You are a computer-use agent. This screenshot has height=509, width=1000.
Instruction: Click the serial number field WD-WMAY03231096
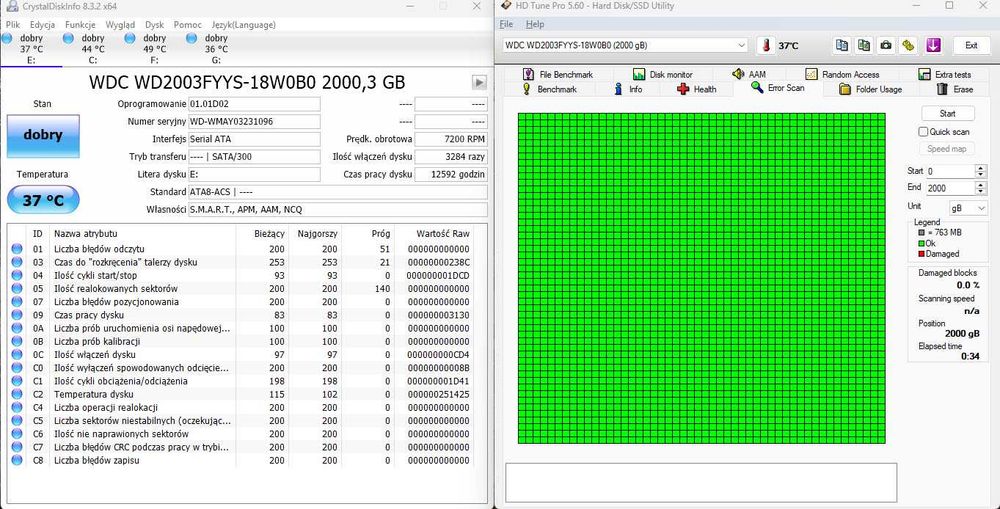coord(254,122)
